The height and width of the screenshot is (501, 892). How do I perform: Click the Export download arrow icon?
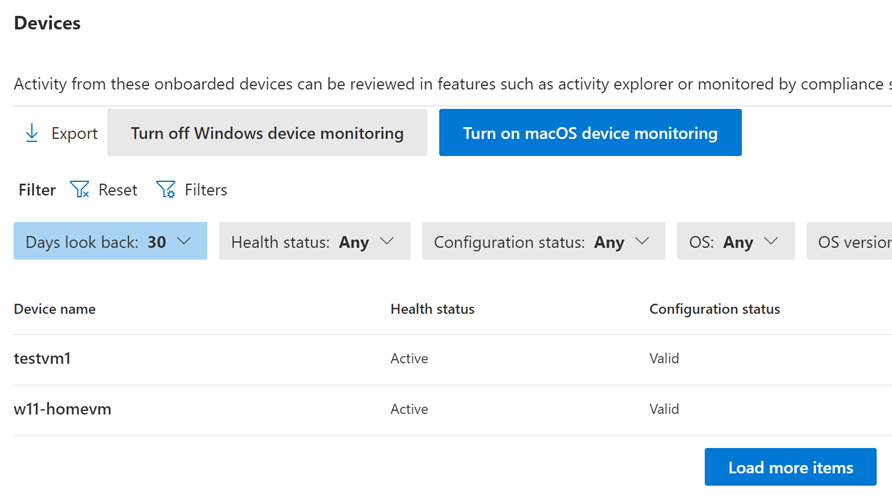[32, 133]
